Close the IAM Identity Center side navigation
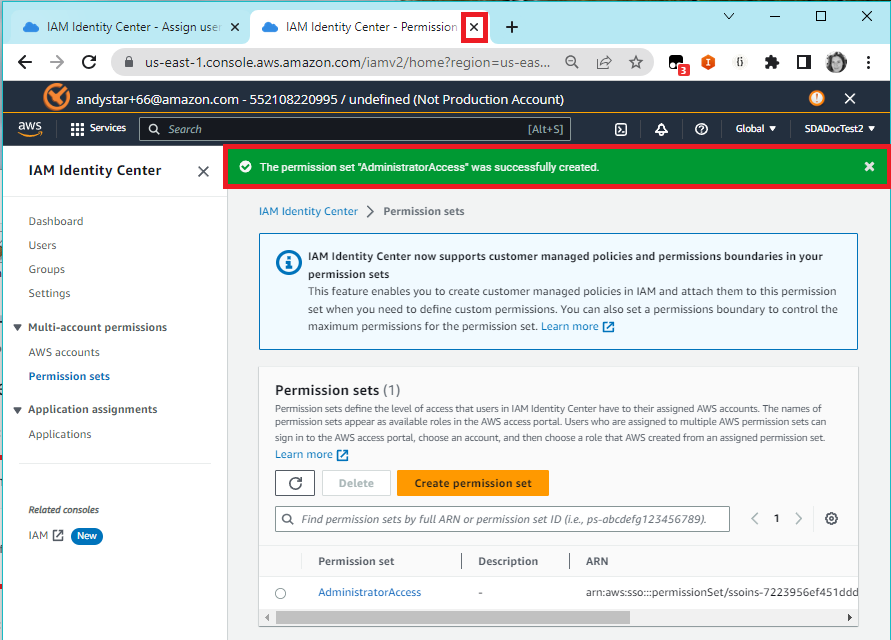This screenshot has height=640, width=891. tap(203, 171)
